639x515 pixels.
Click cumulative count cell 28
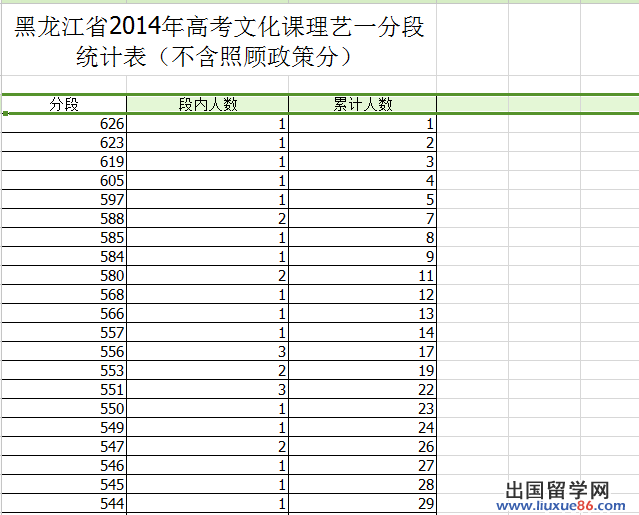pos(362,485)
